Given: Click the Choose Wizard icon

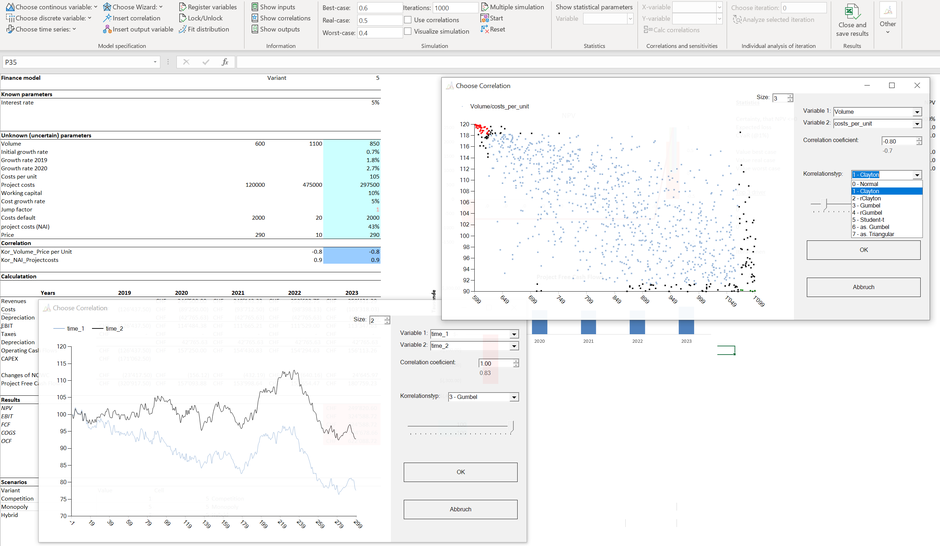Looking at the screenshot, I should (107, 7).
